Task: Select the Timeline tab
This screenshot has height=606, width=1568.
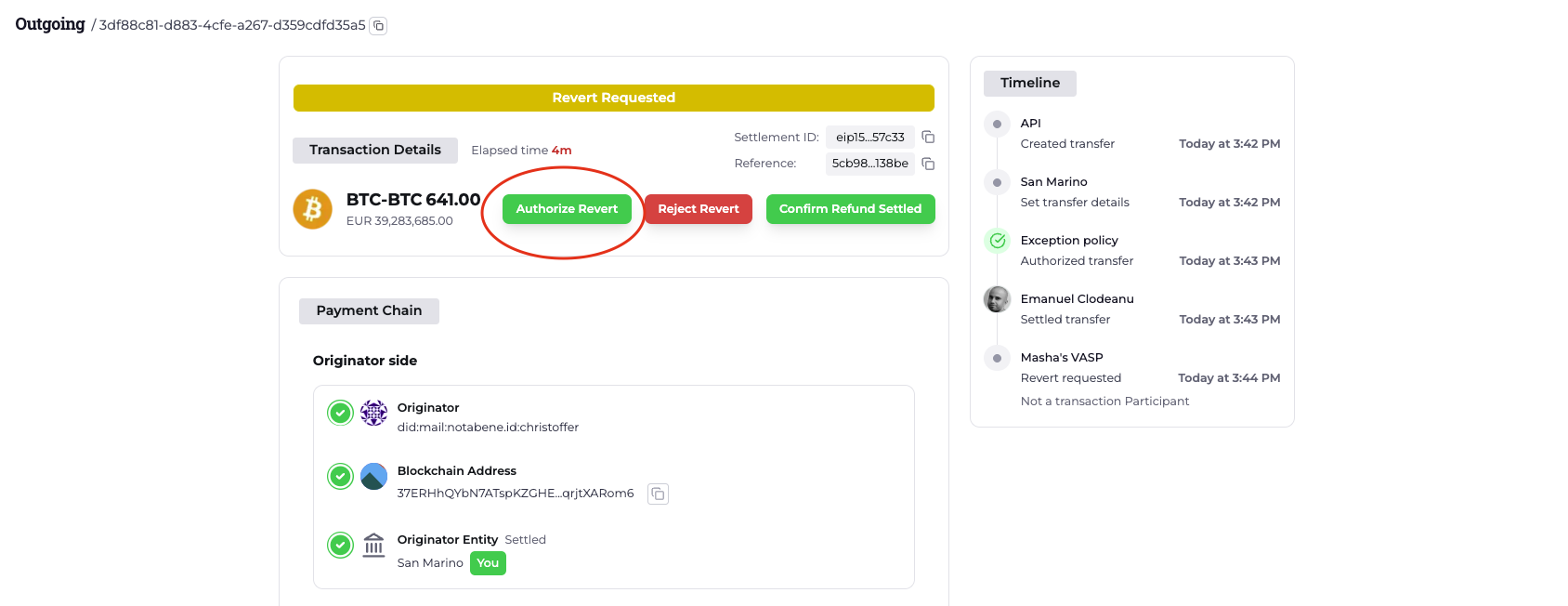Action: [x=1030, y=83]
